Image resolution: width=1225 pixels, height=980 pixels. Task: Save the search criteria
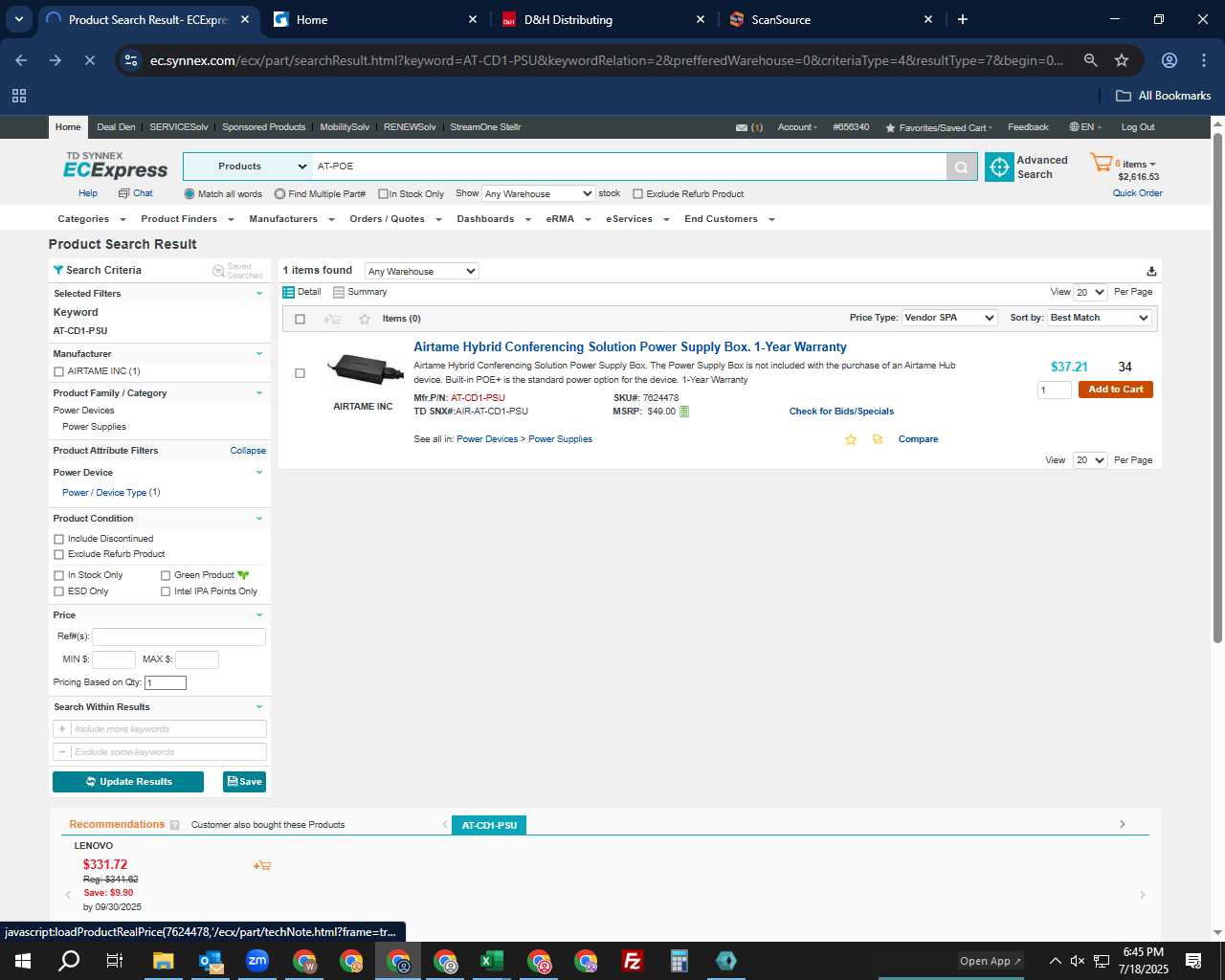pyautogui.click(x=244, y=782)
